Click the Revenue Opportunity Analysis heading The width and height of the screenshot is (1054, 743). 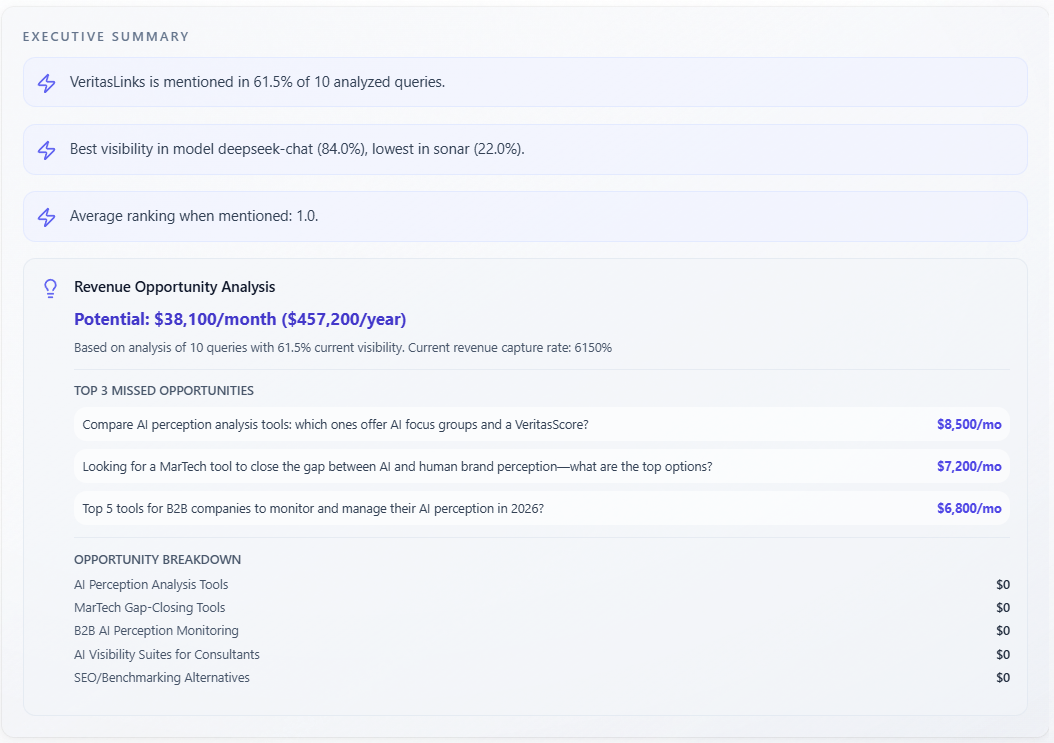(x=174, y=287)
